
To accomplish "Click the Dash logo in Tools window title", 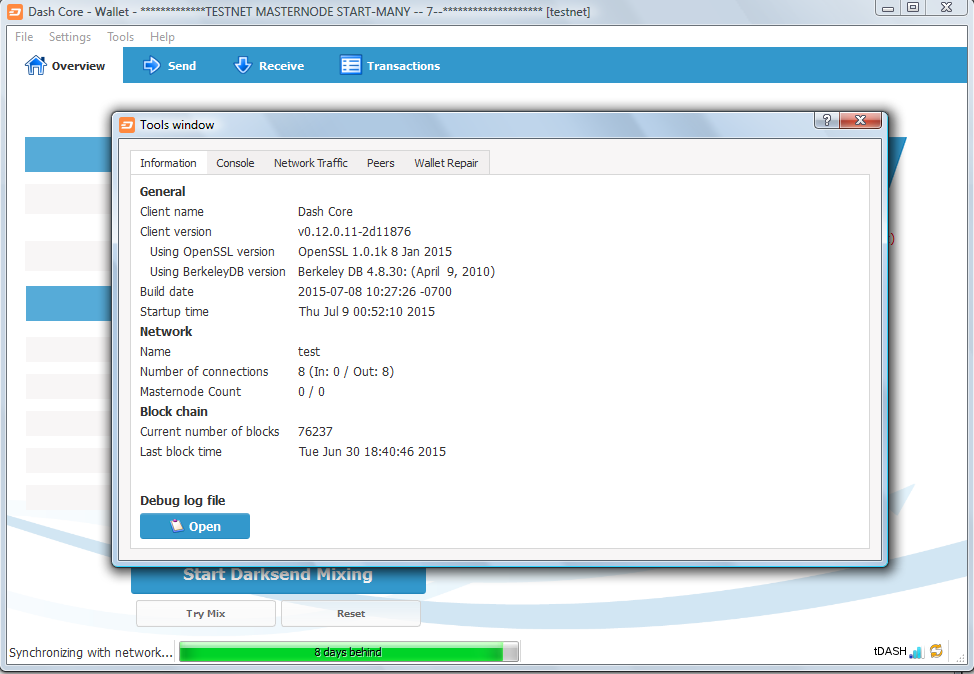I will coord(127,125).
